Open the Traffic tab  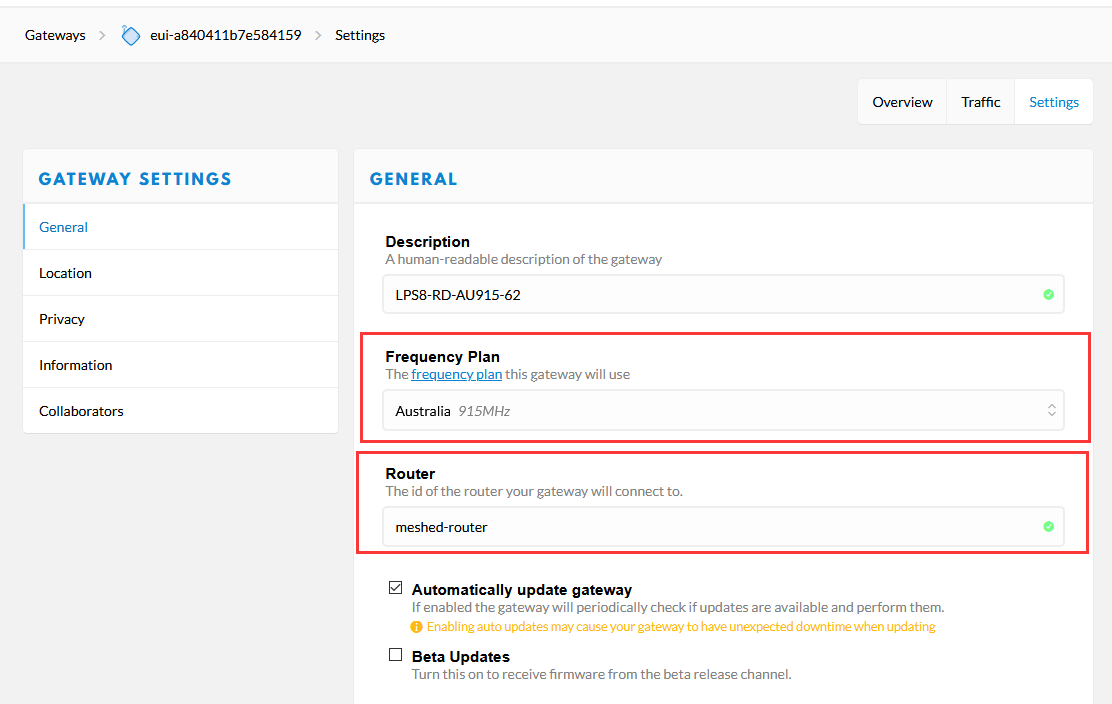[981, 102]
